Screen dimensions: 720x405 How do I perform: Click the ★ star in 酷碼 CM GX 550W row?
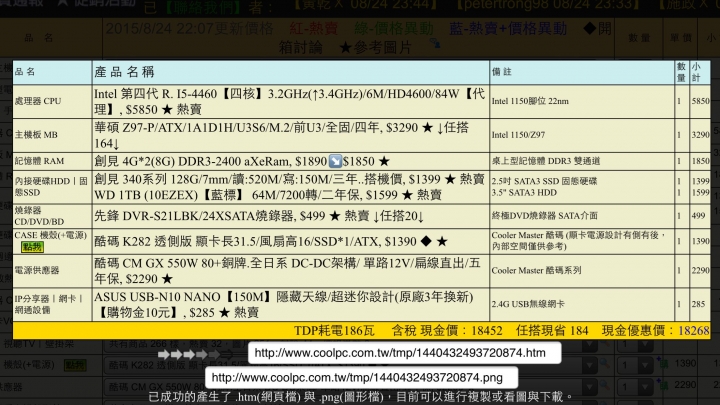[x=167, y=279]
